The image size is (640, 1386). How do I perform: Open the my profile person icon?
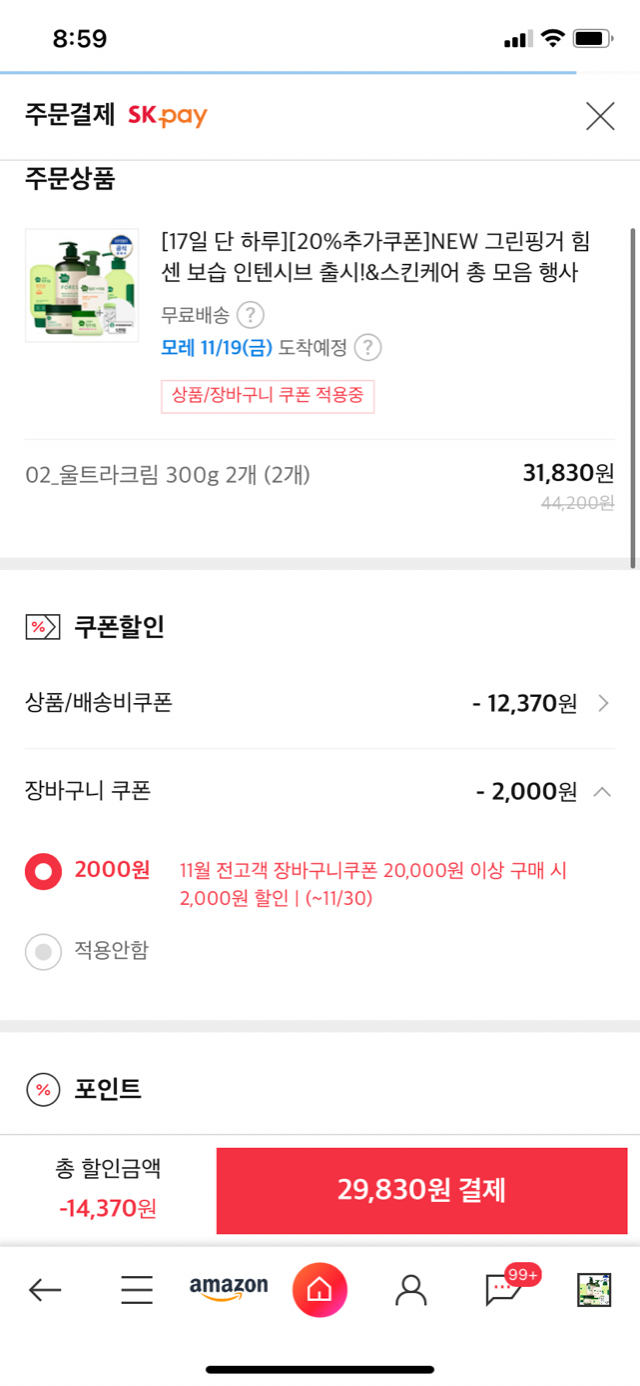(x=411, y=1290)
